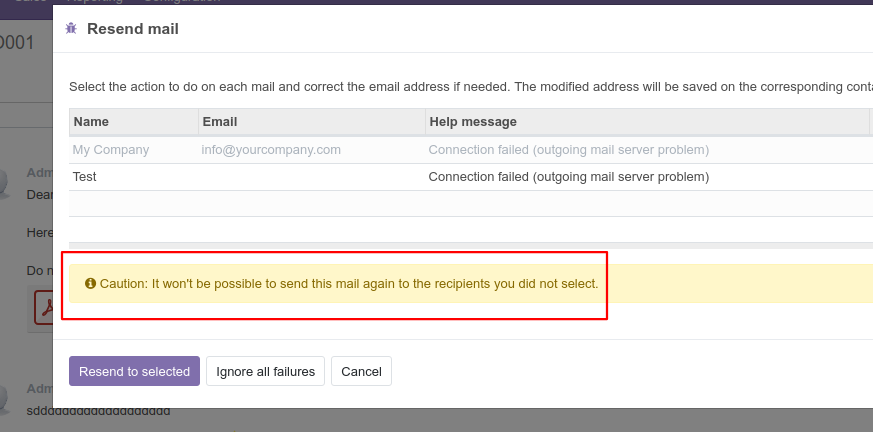Click My Company's Connection failed message
Viewport: 873px width, 432px height.
pos(568,150)
